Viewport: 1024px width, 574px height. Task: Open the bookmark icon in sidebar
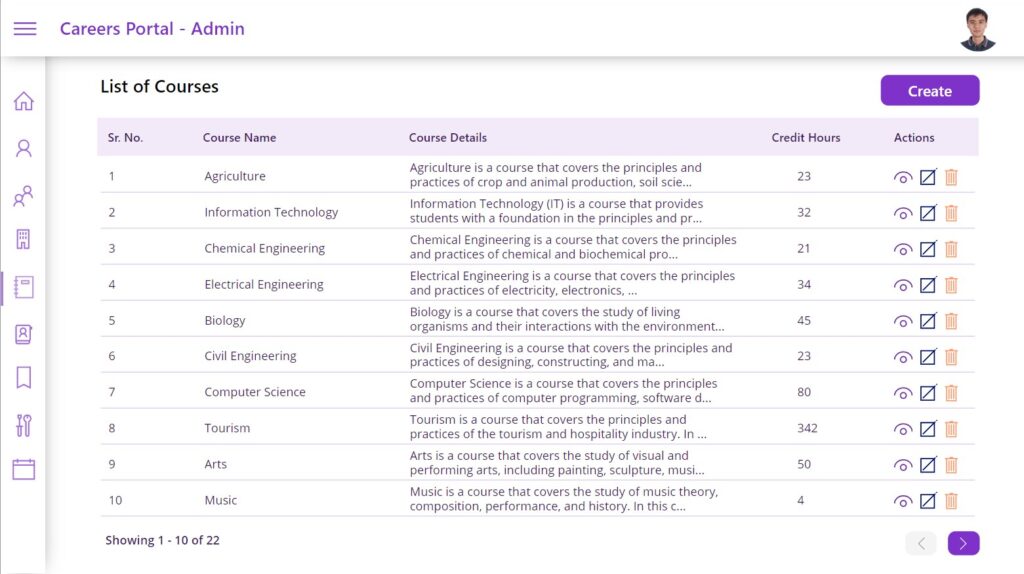(24, 377)
